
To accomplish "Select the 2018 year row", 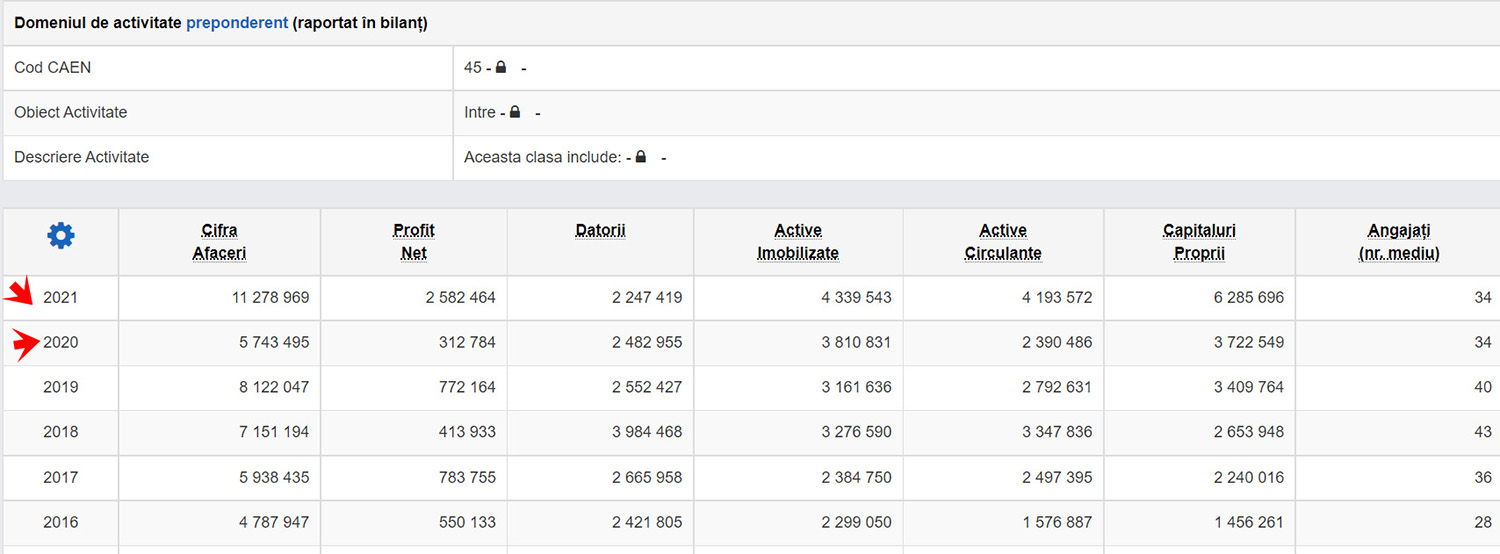I will click(750, 432).
